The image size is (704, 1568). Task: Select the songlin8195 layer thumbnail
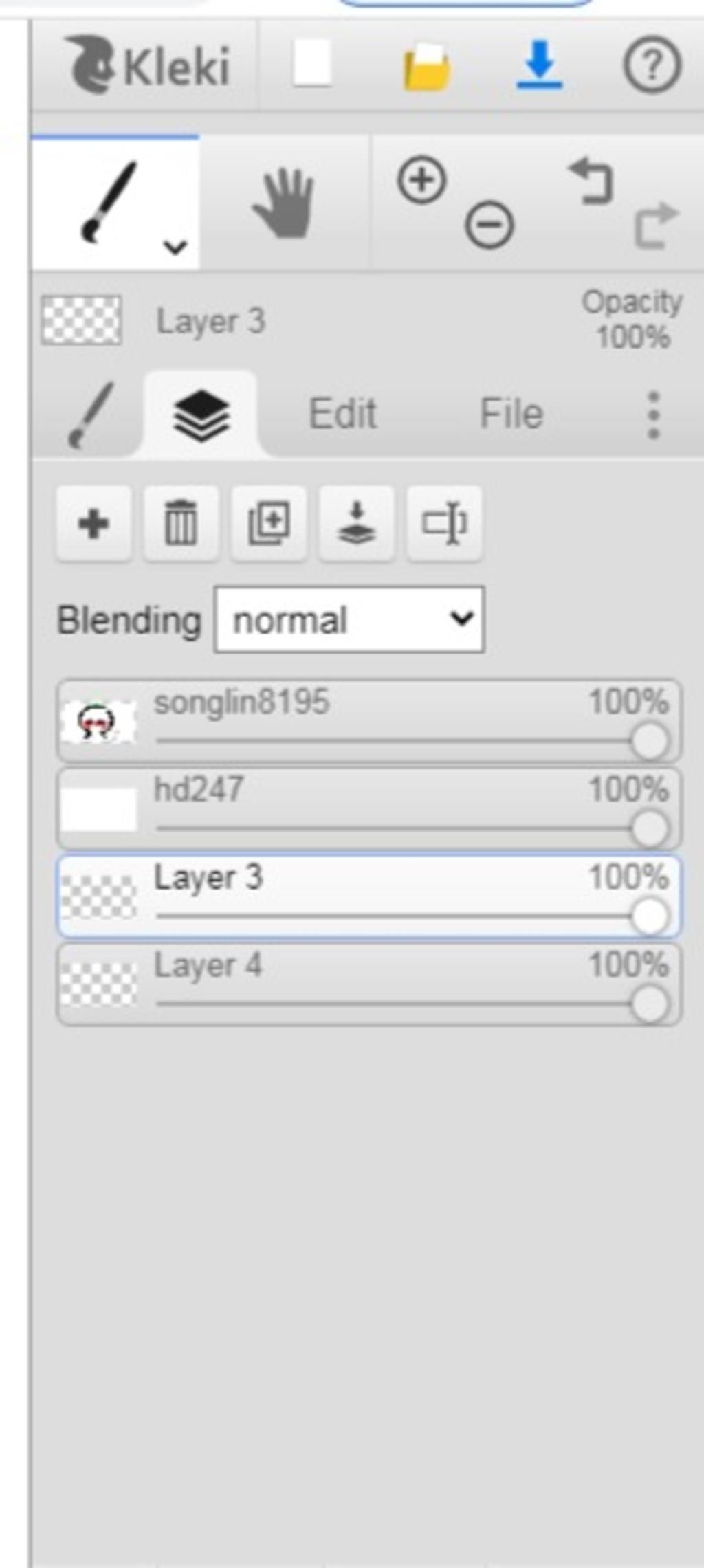98,722
